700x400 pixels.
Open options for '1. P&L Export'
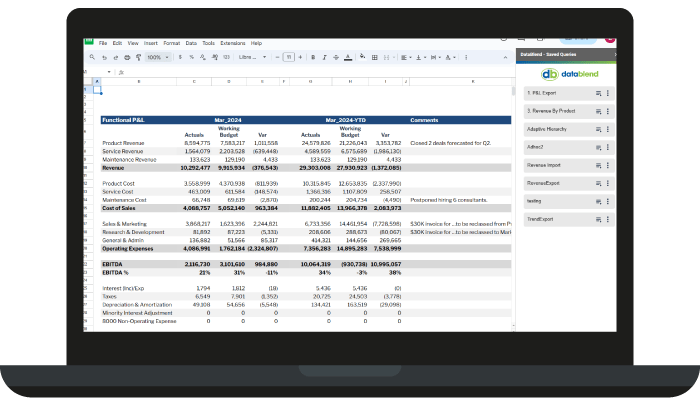tap(608, 93)
